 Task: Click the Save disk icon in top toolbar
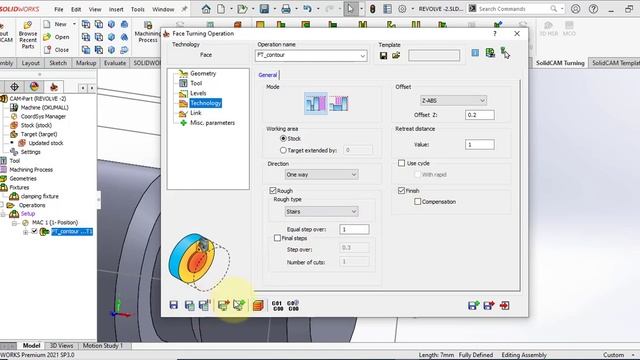[264, 9]
